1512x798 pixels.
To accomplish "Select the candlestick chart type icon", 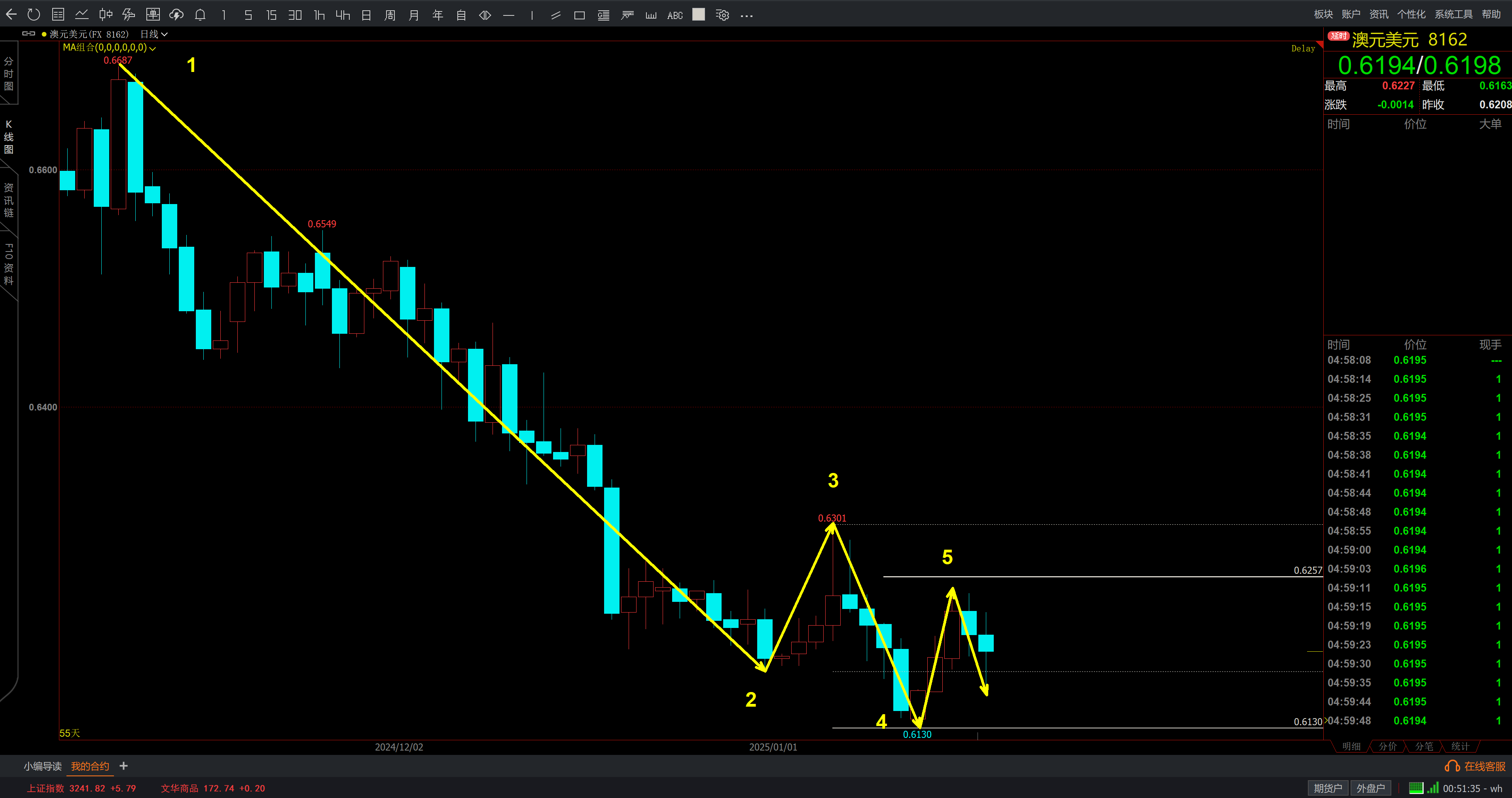I will pyautogui.click(x=106, y=15).
